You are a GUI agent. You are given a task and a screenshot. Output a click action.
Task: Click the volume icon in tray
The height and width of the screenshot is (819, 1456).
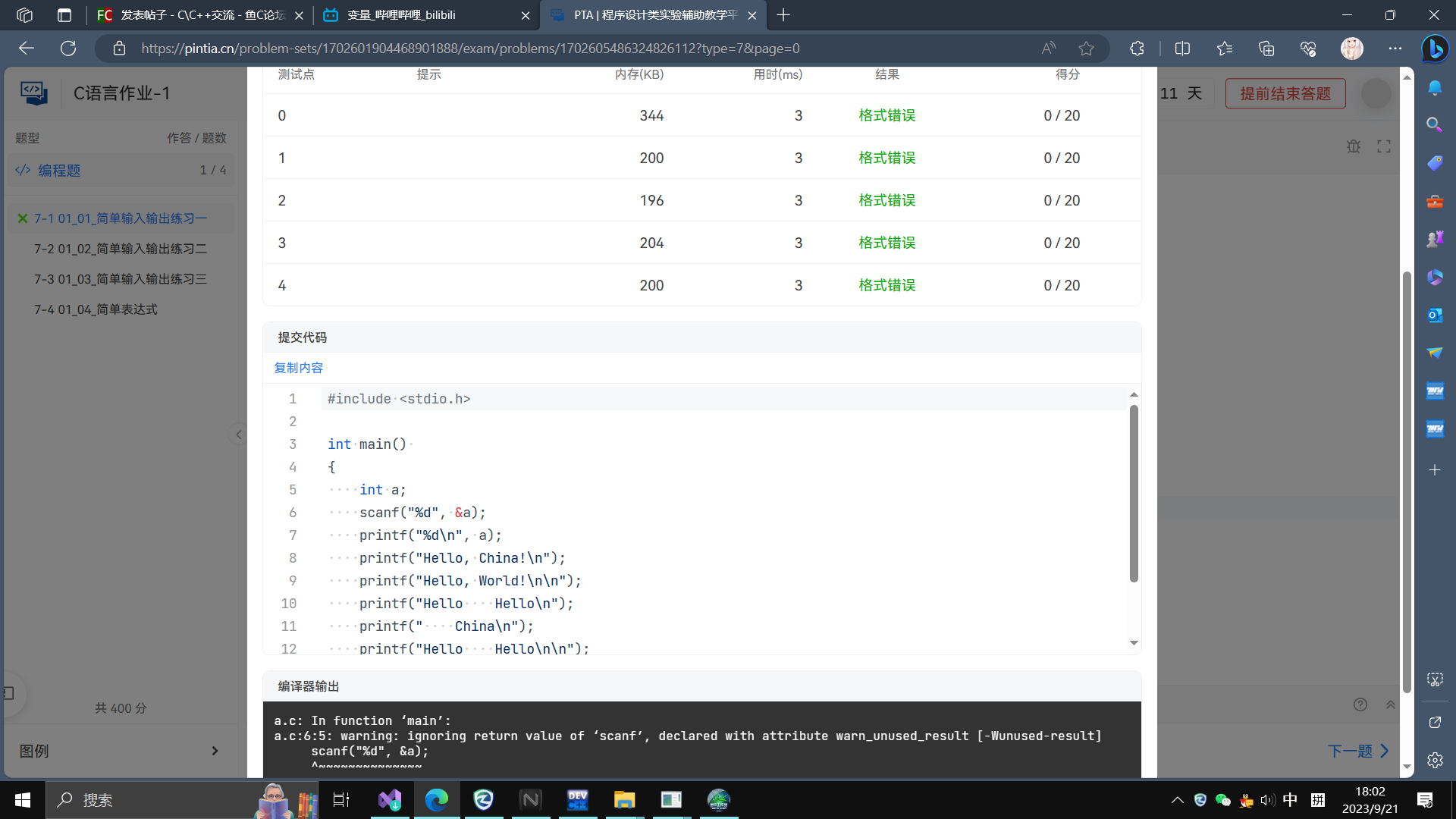tap(1267, 800)
